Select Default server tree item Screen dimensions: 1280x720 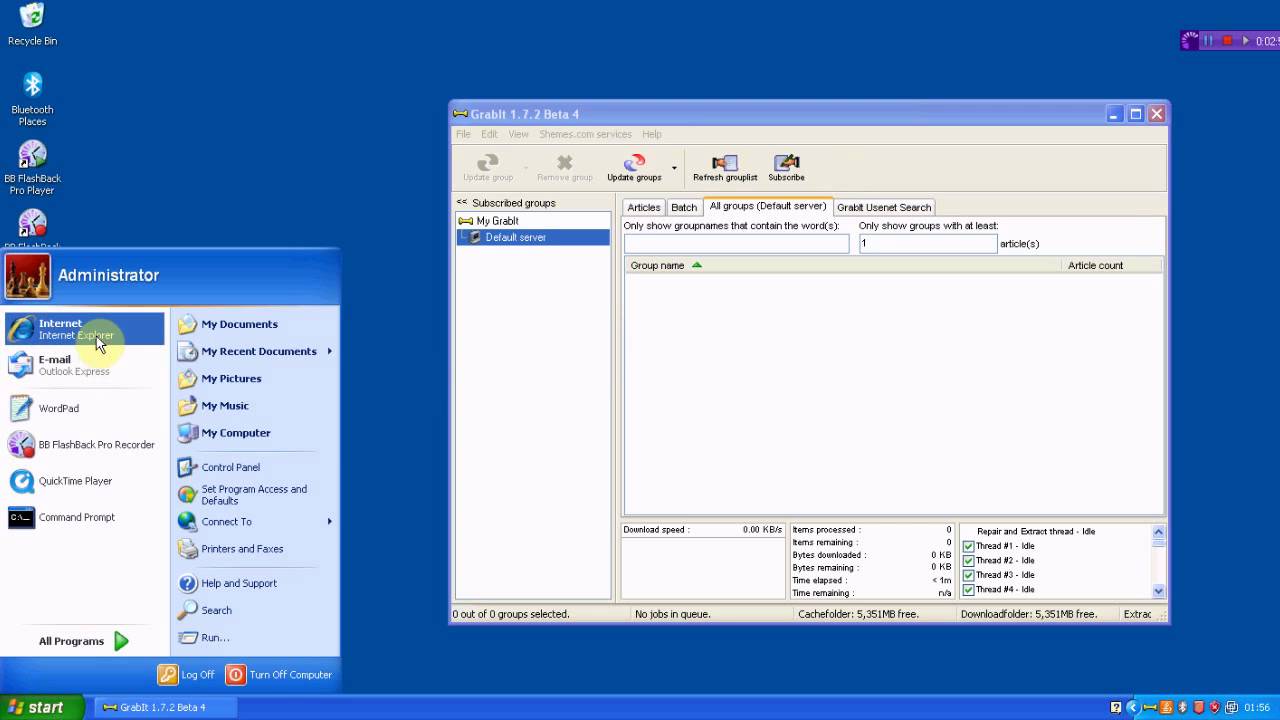pyautogui.click(x=533, y=237)
